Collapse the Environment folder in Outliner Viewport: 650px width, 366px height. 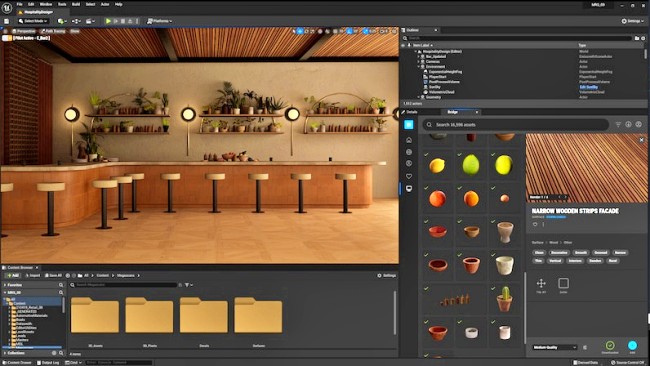(419, 66)
